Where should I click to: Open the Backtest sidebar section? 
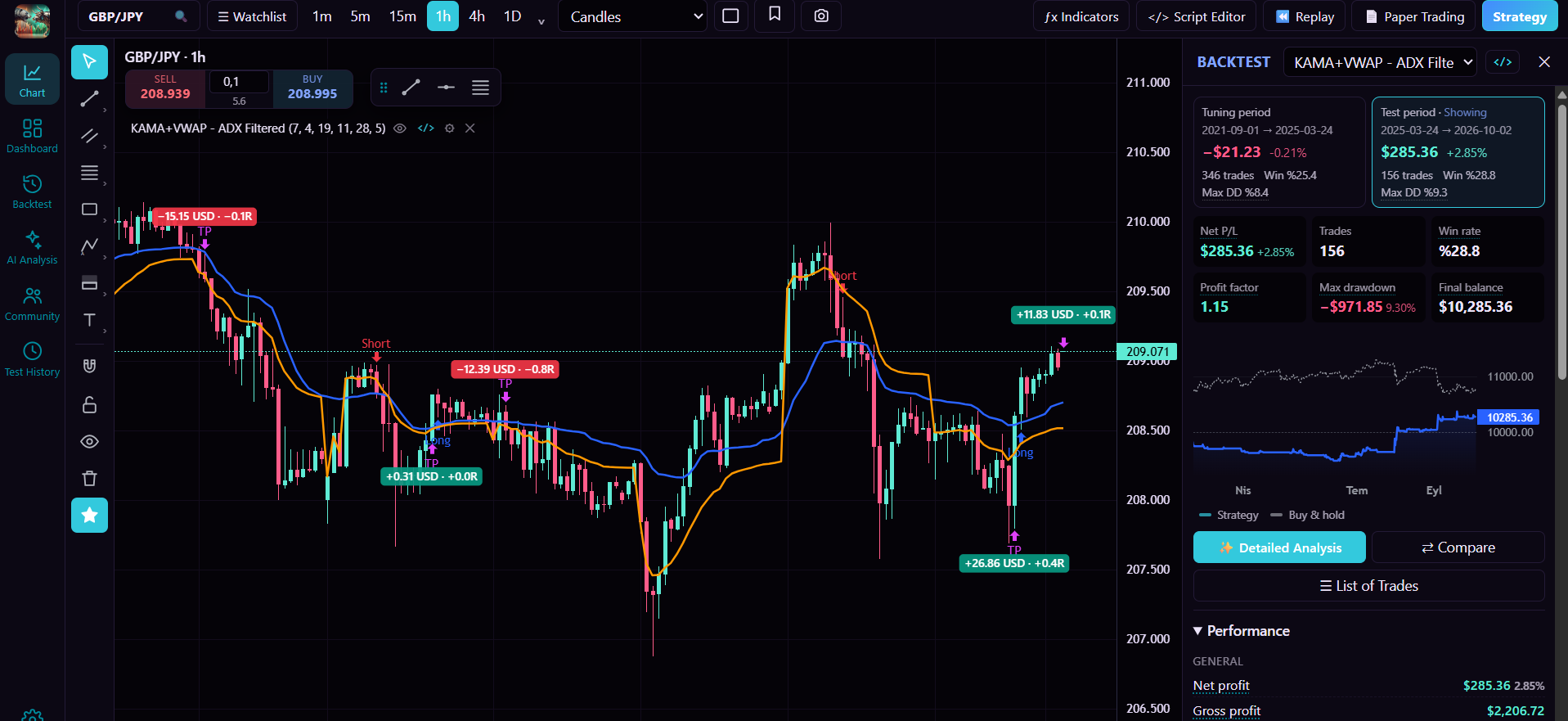(x=32, y=192)
